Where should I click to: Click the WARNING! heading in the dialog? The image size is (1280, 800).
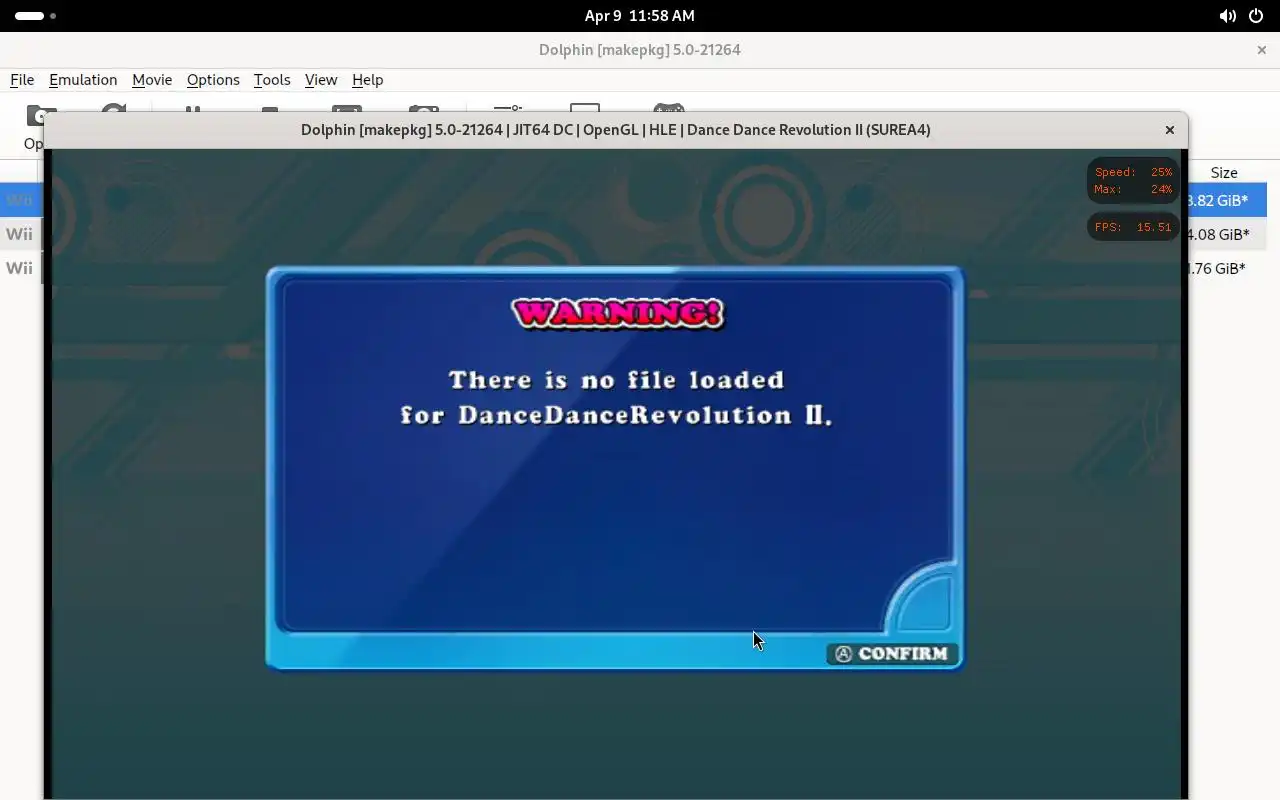[x=617, y=313]
